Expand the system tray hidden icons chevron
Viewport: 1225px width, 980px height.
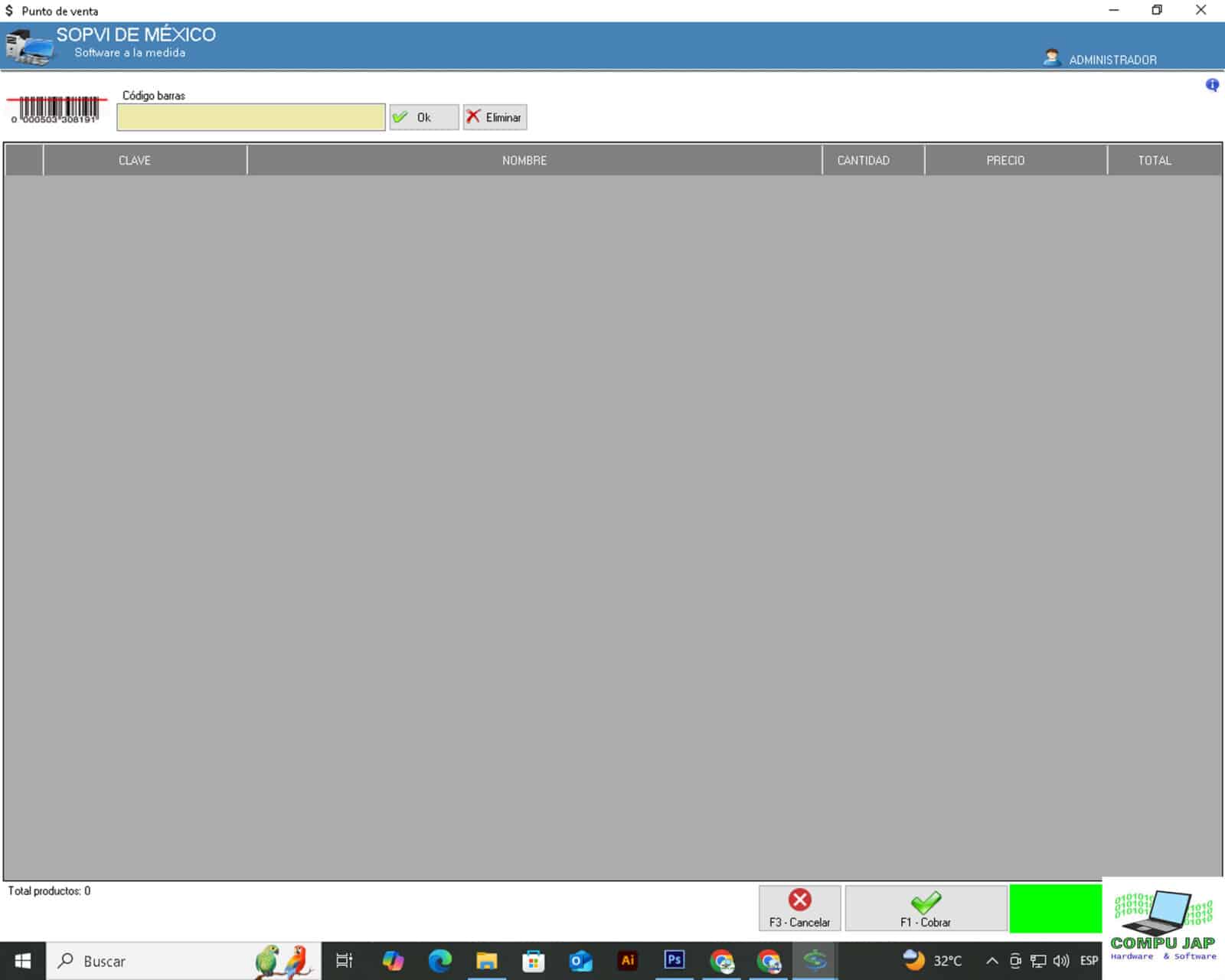click(x=991, y=961)
